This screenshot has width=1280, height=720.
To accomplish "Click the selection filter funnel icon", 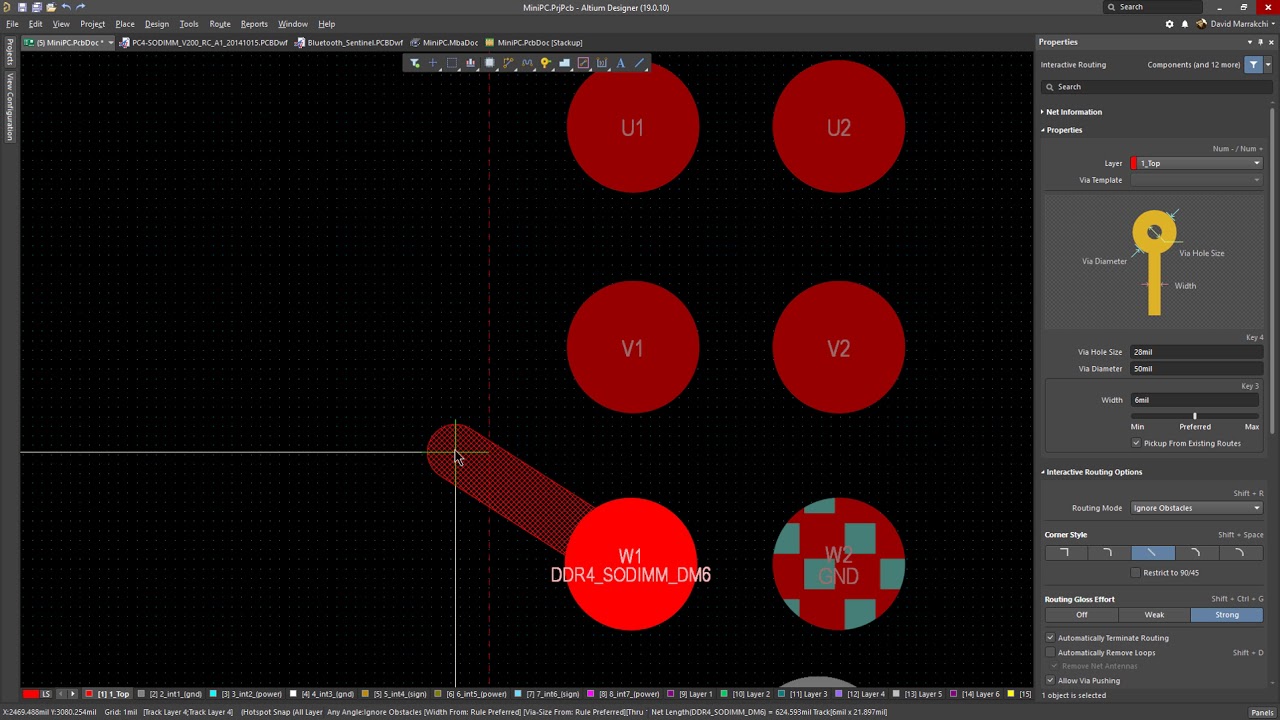I will pos(414,63).
